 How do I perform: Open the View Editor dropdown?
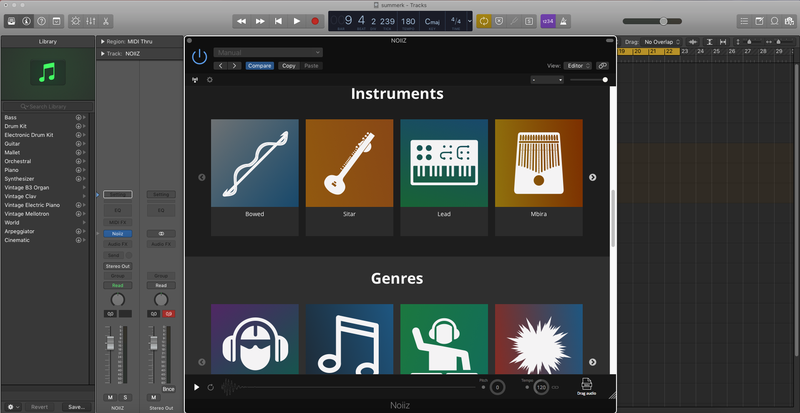577,65
